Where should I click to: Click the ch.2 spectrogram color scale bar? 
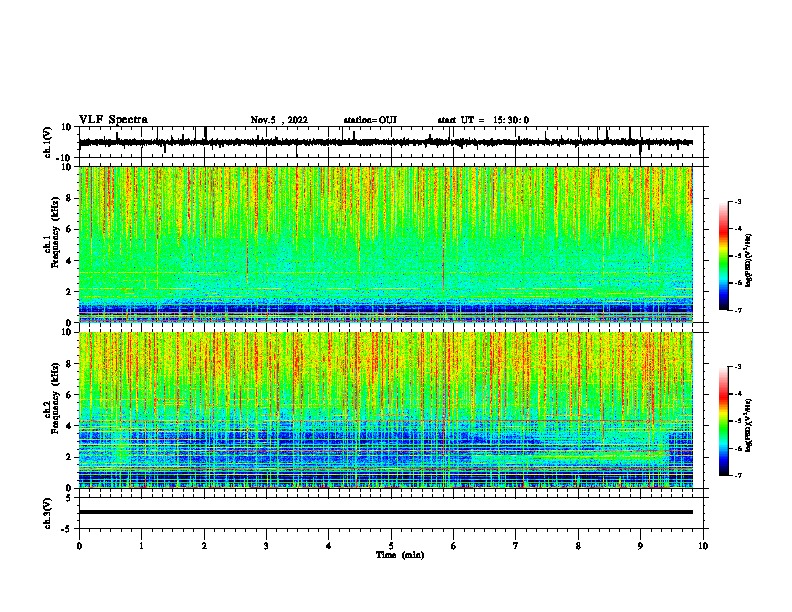pyautogui.click(x=724, y=421)
